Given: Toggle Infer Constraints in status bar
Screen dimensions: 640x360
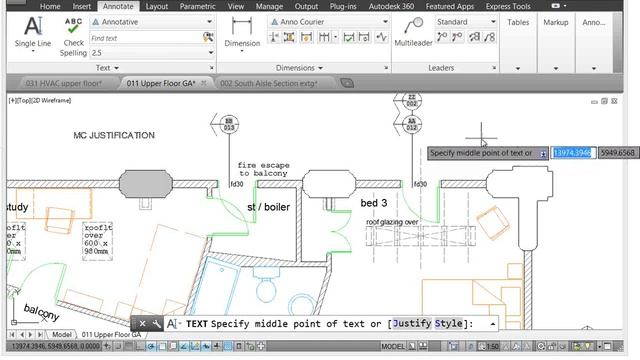Looking at the screenshot, I should click(x=107, y=347).
